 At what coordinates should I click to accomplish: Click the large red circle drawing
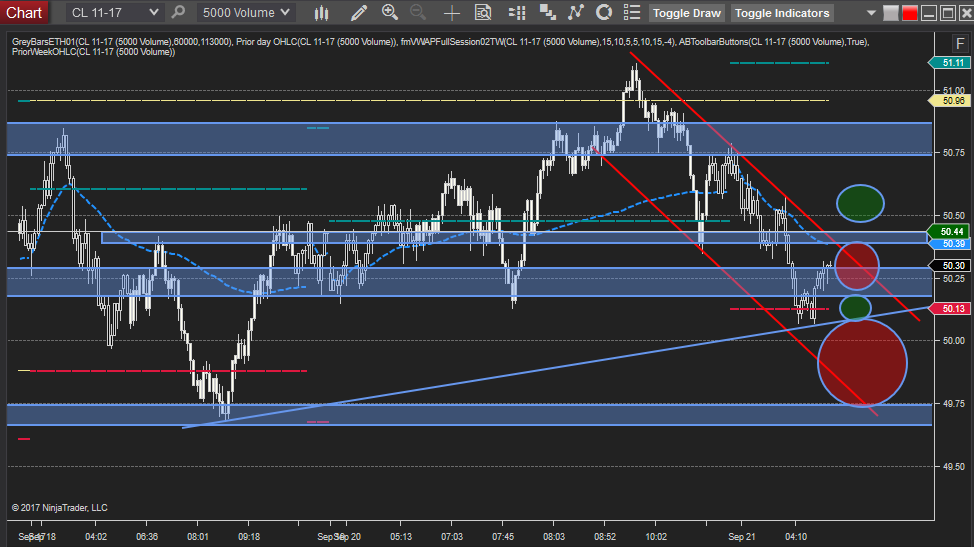[x=862, y=363]
